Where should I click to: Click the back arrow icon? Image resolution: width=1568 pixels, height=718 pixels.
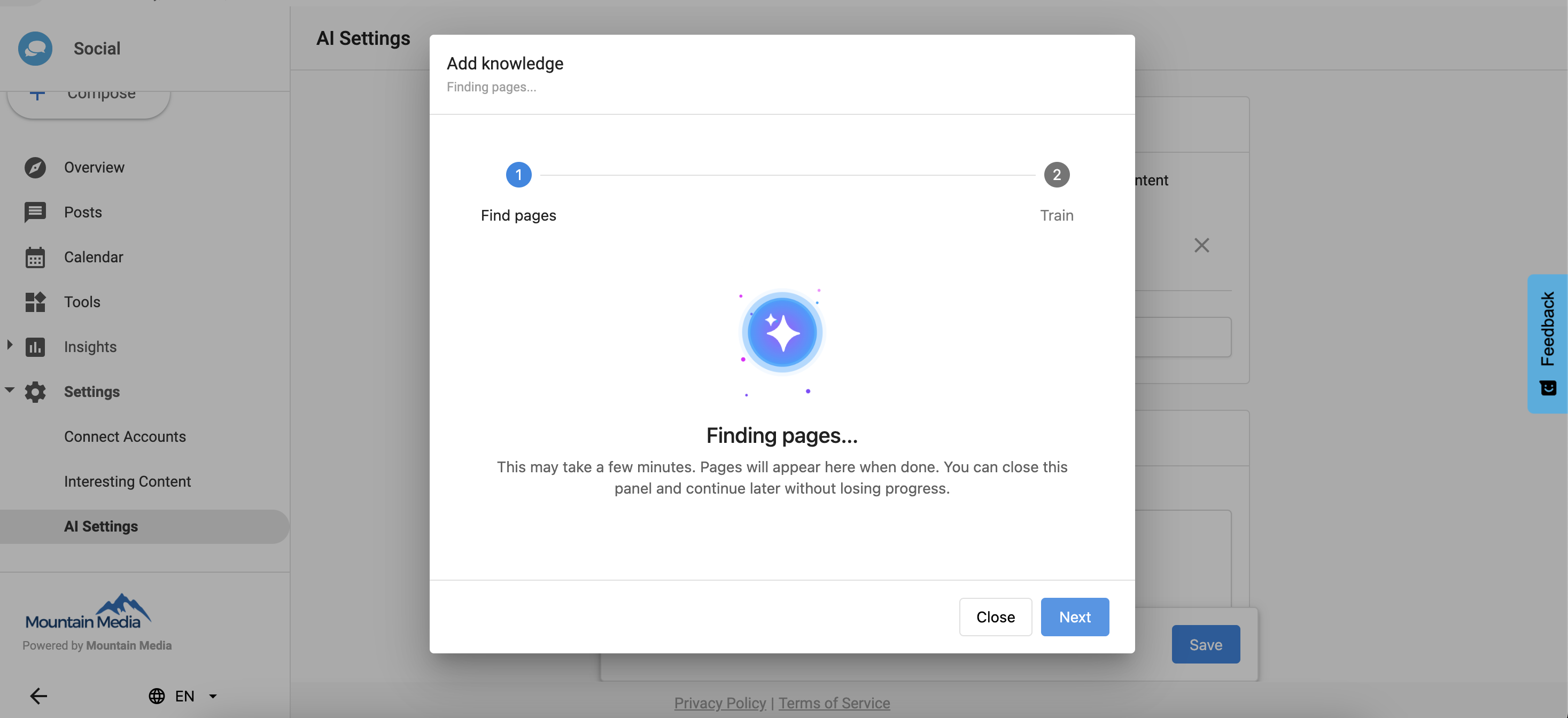(38, 696)
